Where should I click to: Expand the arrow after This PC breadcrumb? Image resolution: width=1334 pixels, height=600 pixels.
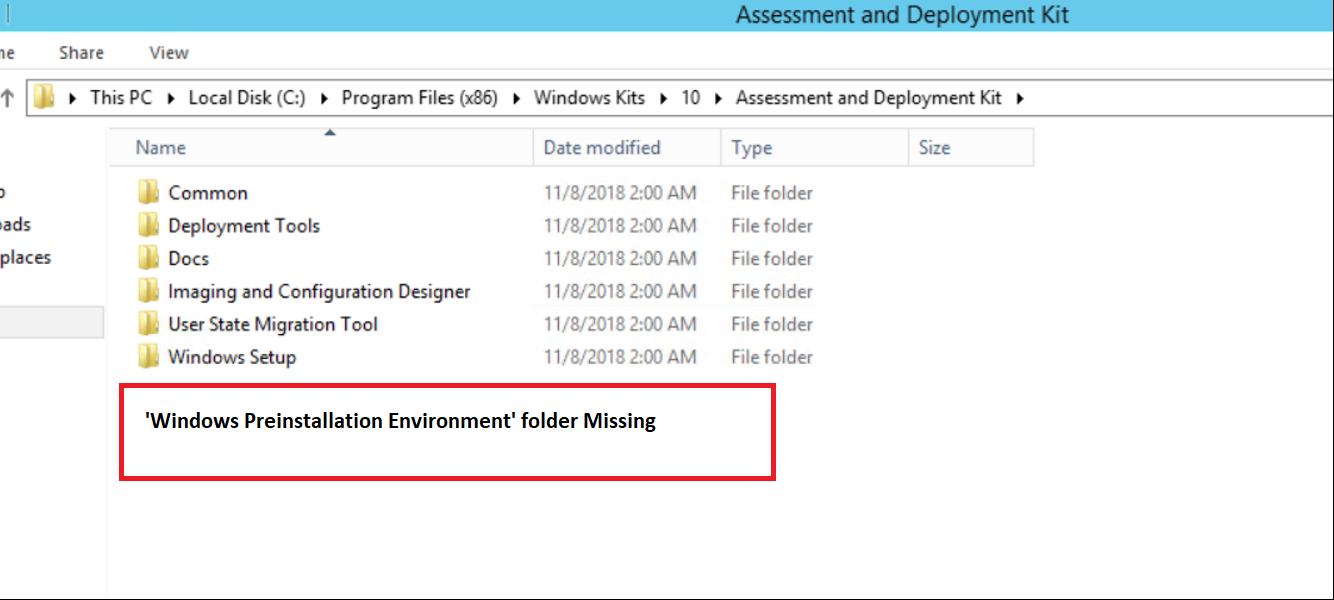(x=170, y=98)
